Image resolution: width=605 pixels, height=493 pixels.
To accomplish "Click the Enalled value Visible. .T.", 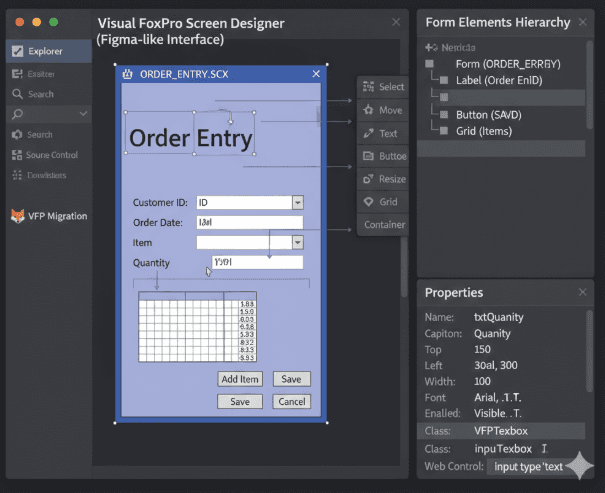I will point(498,413).
